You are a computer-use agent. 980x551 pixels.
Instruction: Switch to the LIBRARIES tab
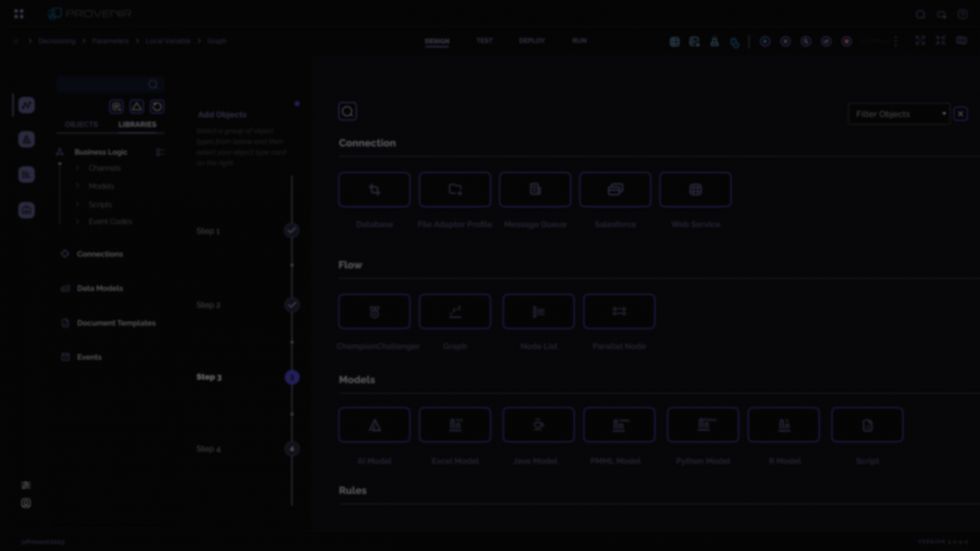pyautogui.click(x=138, y=124)
